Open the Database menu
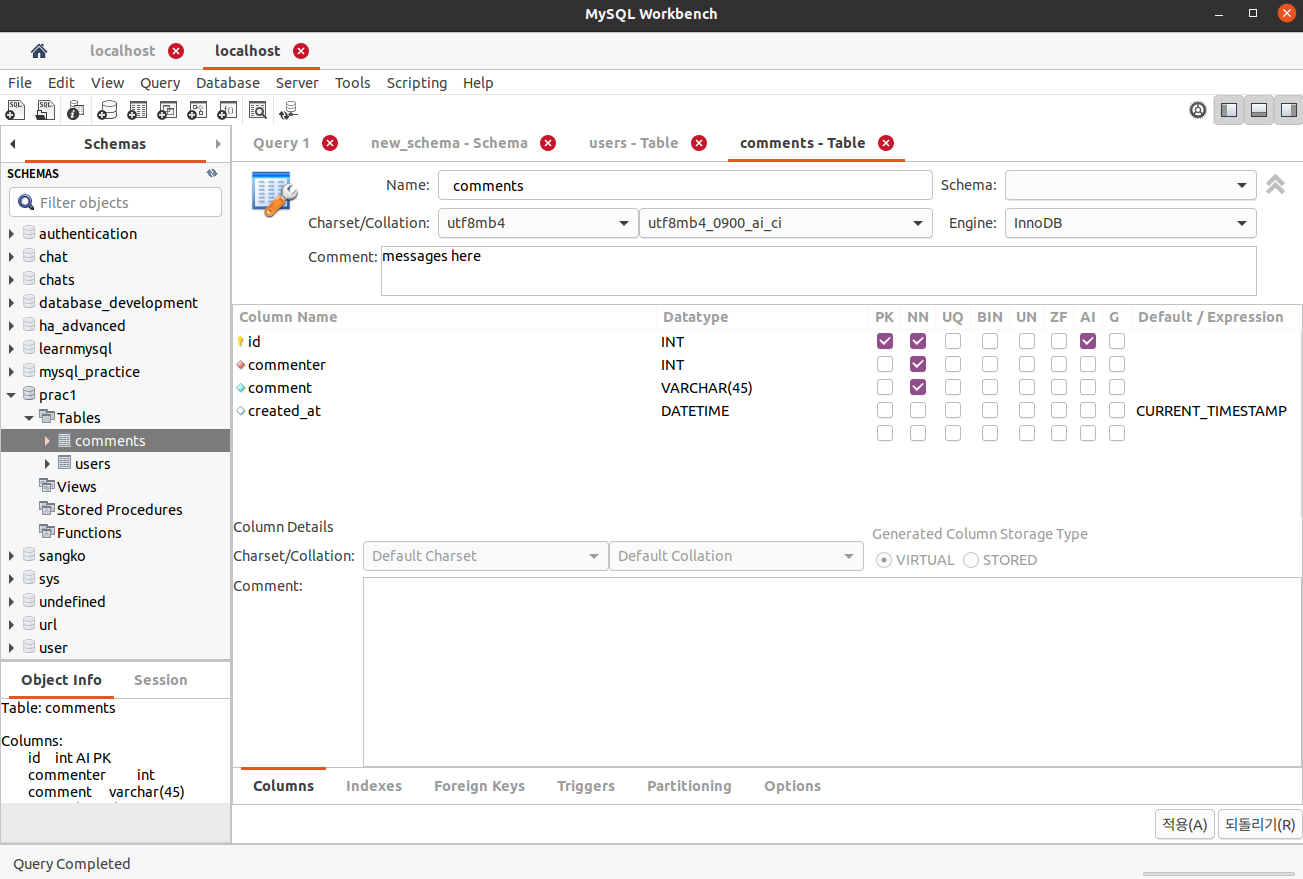Screen dimensions: 1303x879 click(227, 83)
